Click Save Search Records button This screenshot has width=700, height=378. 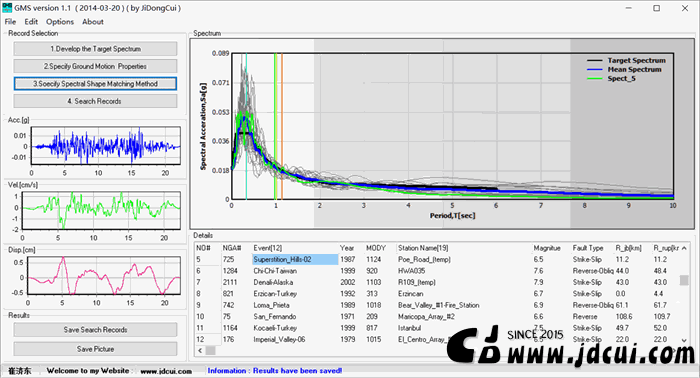point(95,330)
